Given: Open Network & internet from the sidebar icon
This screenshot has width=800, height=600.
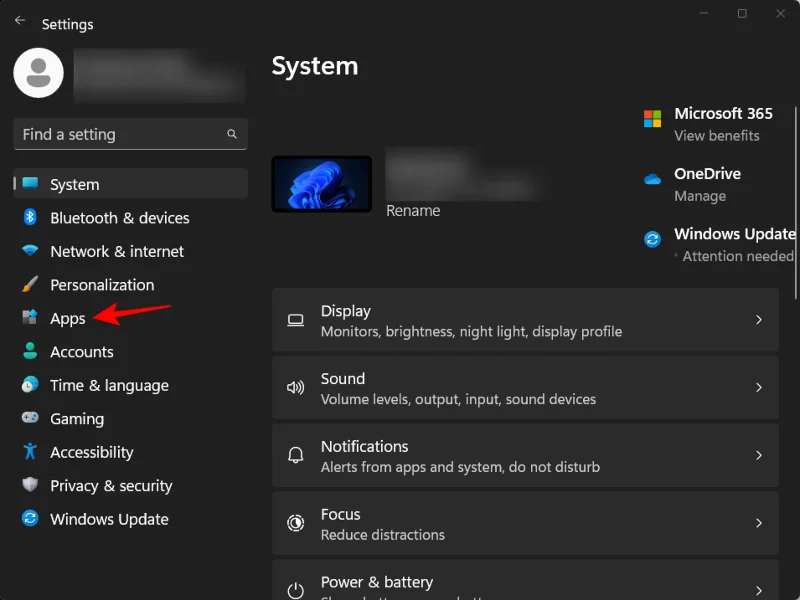Looking at the screenshot, I should [x=29, y=251].
